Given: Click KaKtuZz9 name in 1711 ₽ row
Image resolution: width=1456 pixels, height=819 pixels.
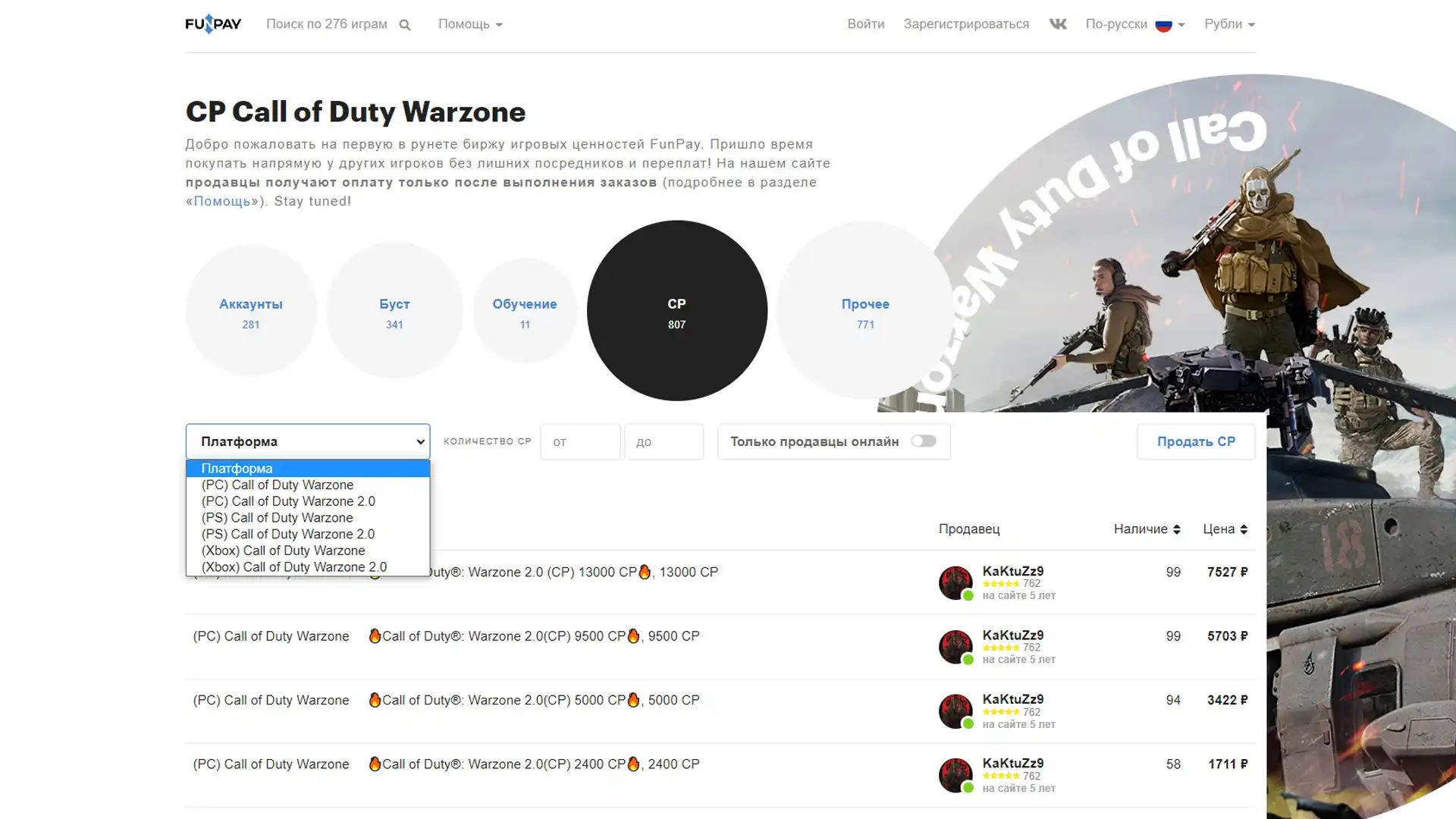Looking at the screenshot, I should click(1012, 764).
